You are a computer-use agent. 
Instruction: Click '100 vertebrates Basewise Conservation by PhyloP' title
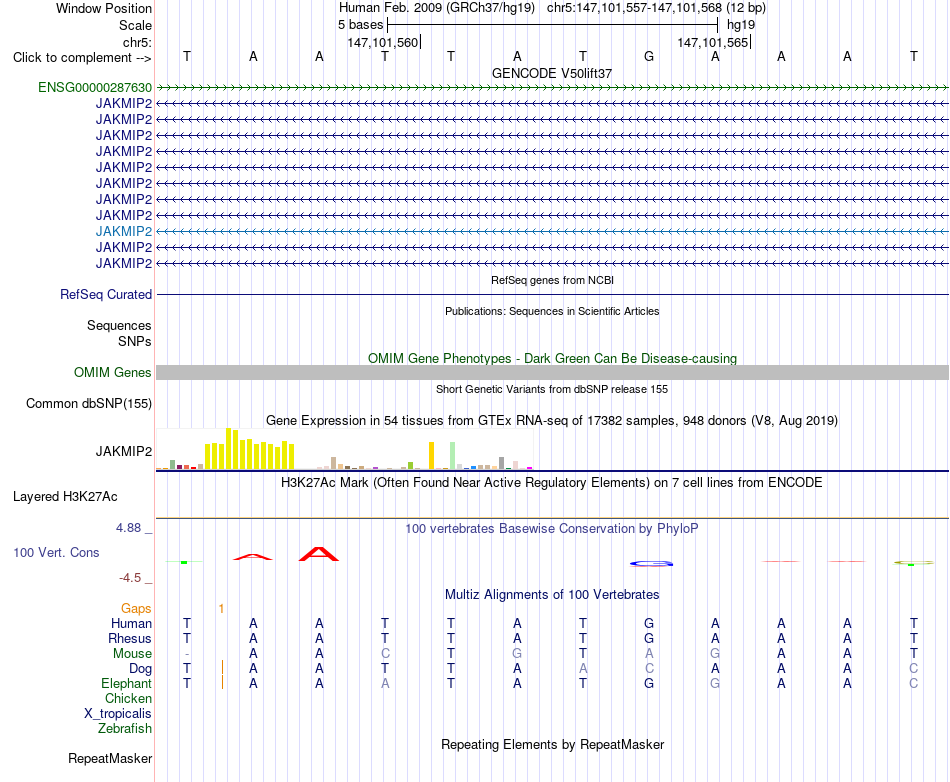(x=552, y=529)
